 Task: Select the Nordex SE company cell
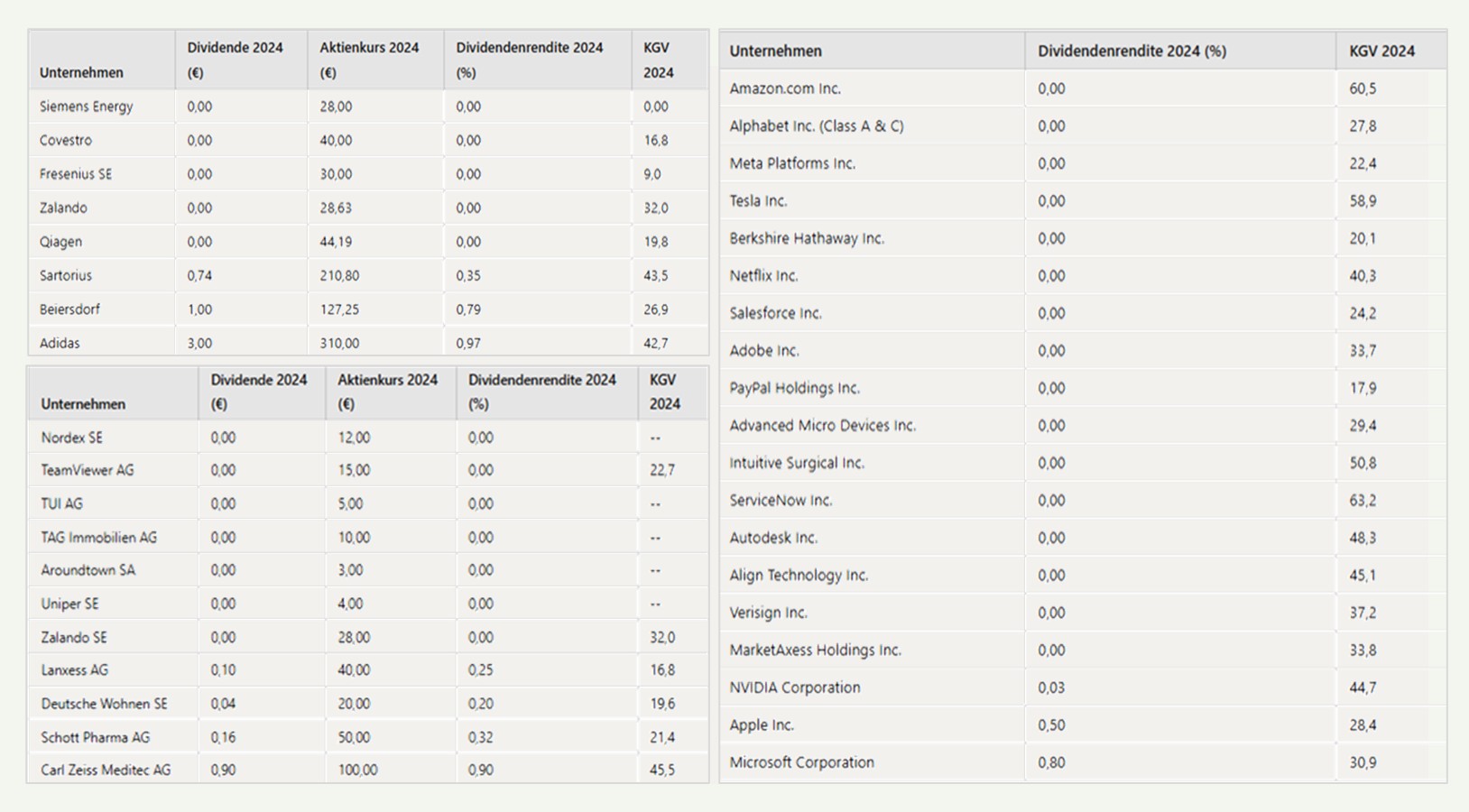pyautogui.click(x=71, y=438)
